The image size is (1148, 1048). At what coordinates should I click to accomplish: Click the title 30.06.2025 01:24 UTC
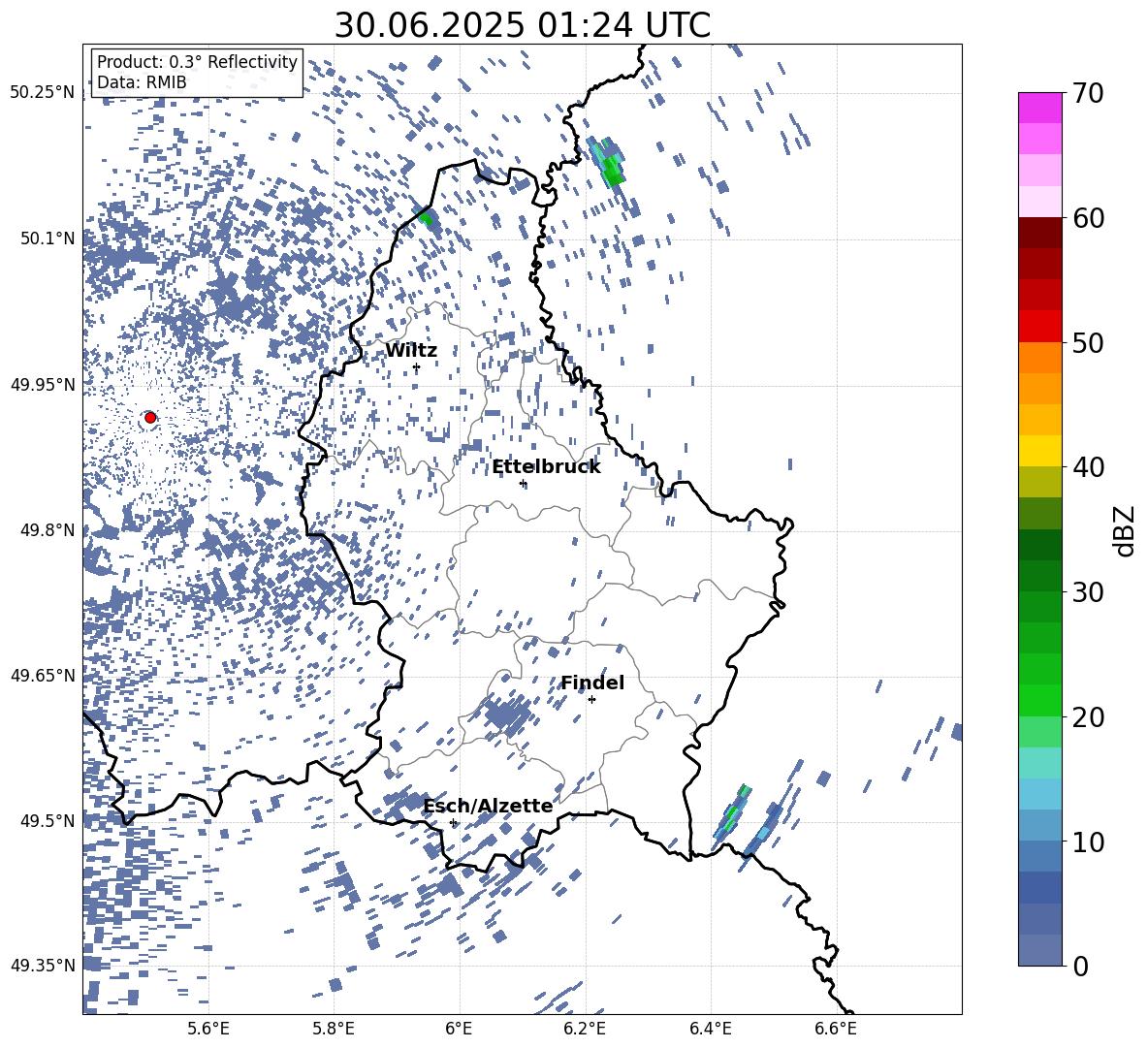pyautogui.click(x=523, y=25)
